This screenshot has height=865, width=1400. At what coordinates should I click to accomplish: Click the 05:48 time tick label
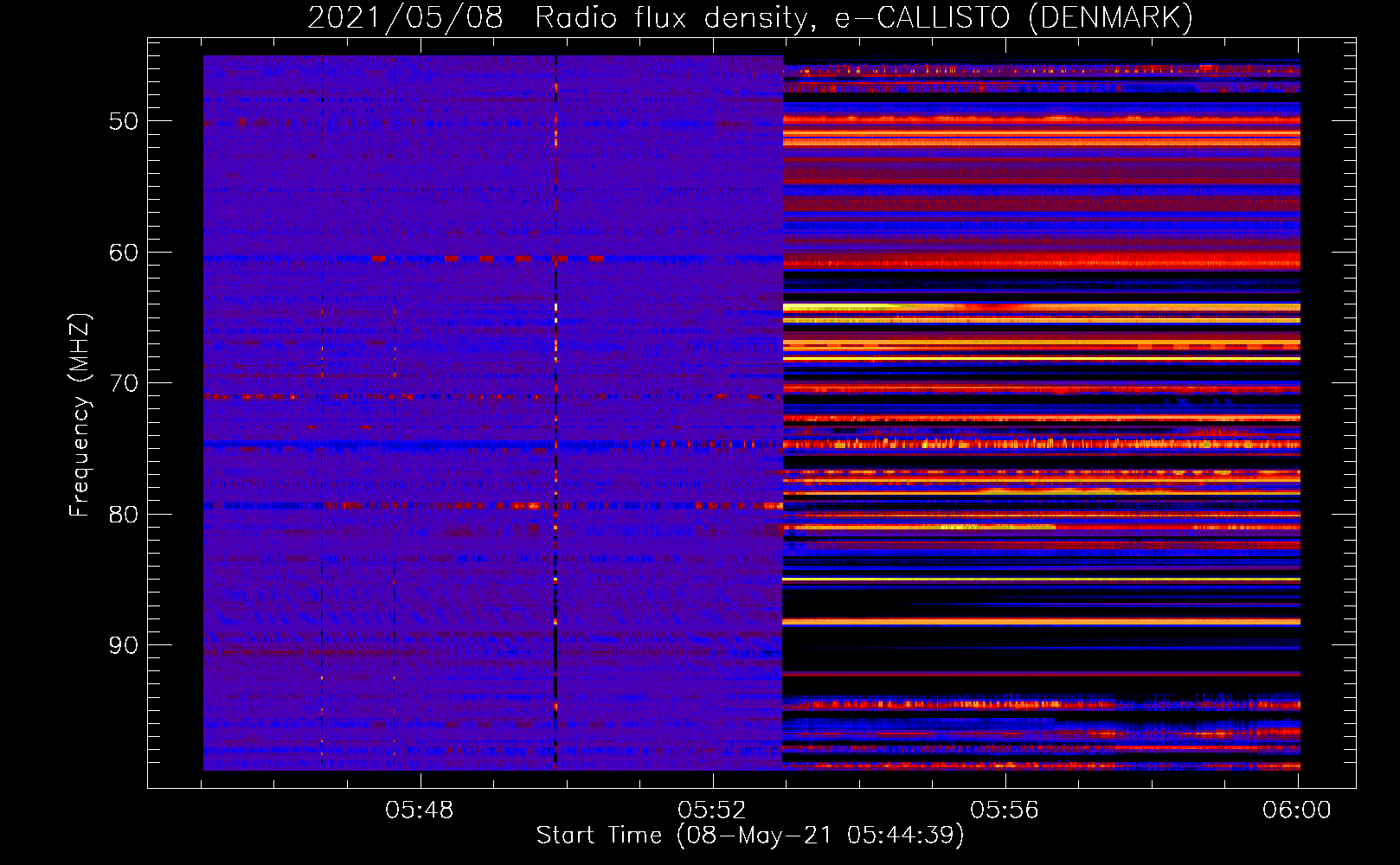(420, 811)
